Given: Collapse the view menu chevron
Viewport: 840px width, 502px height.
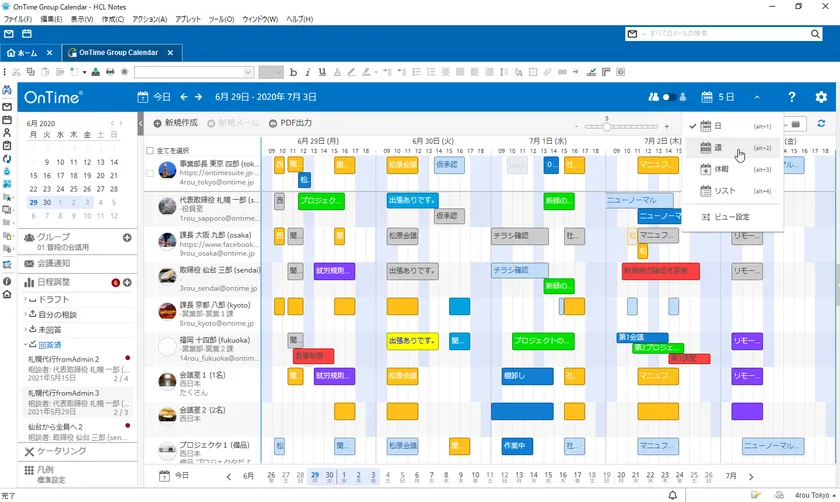Looking at the screenshot, I should 757,97.
